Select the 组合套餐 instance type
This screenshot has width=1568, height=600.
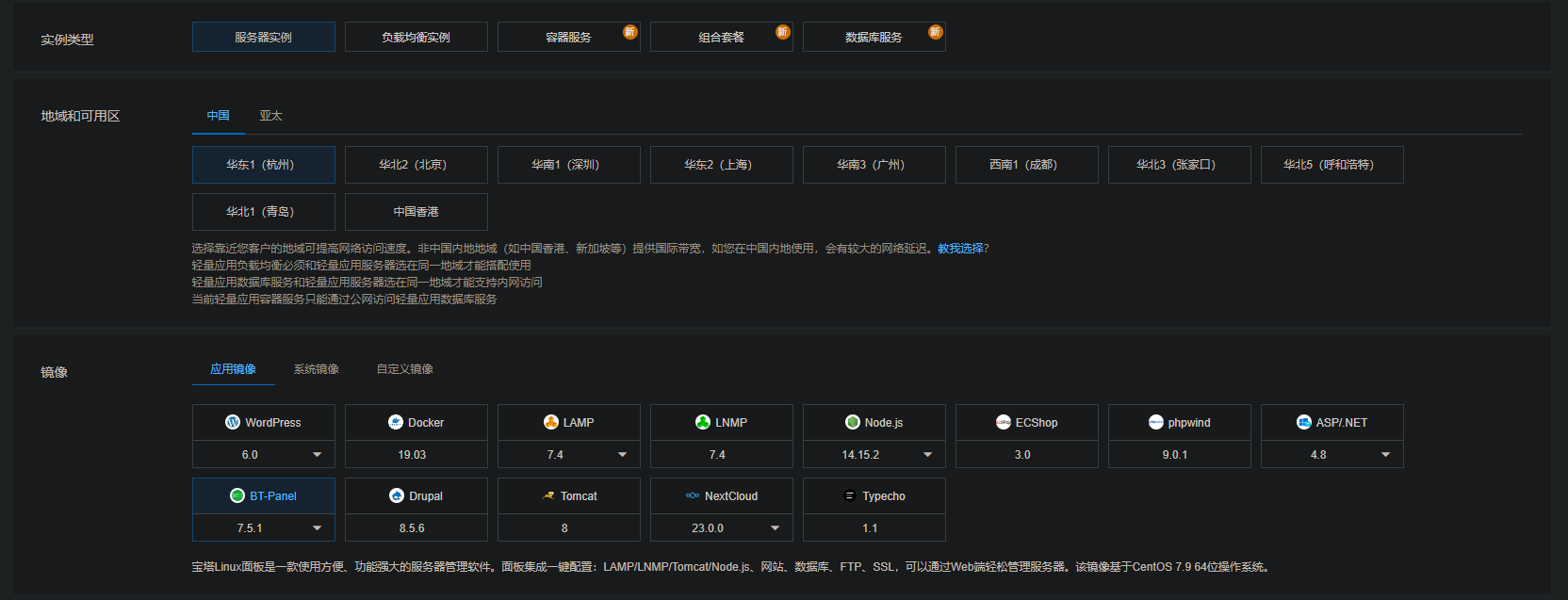722,37
